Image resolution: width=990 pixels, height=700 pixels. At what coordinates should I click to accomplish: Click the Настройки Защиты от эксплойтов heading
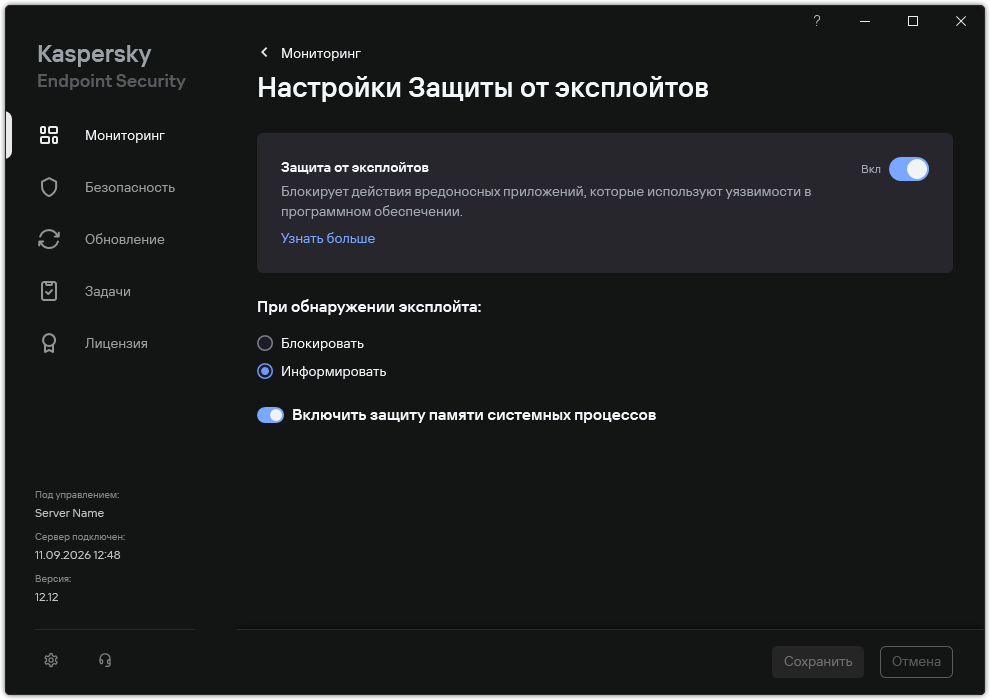pos(483,88)
